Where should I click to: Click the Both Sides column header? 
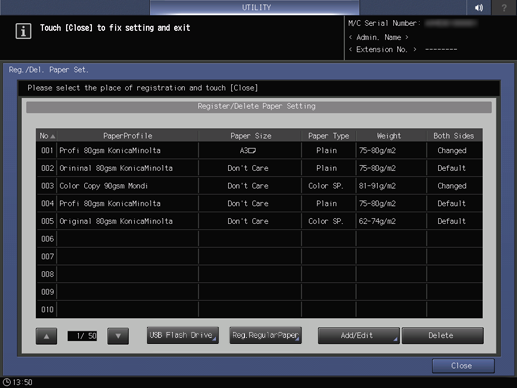(x=454, y=136)
